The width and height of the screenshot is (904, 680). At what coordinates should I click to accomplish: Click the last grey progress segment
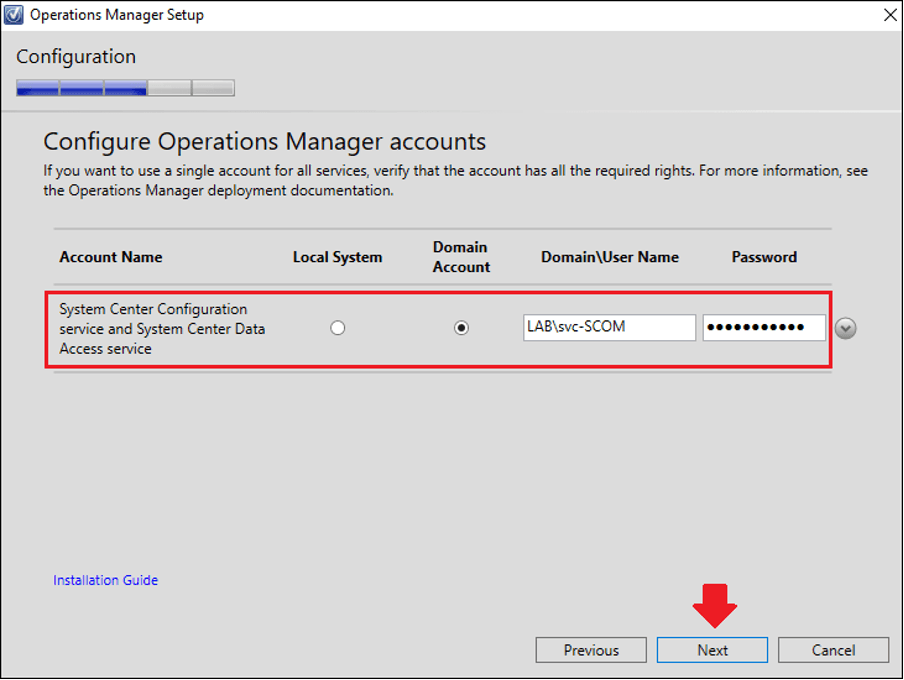point(213,88)
